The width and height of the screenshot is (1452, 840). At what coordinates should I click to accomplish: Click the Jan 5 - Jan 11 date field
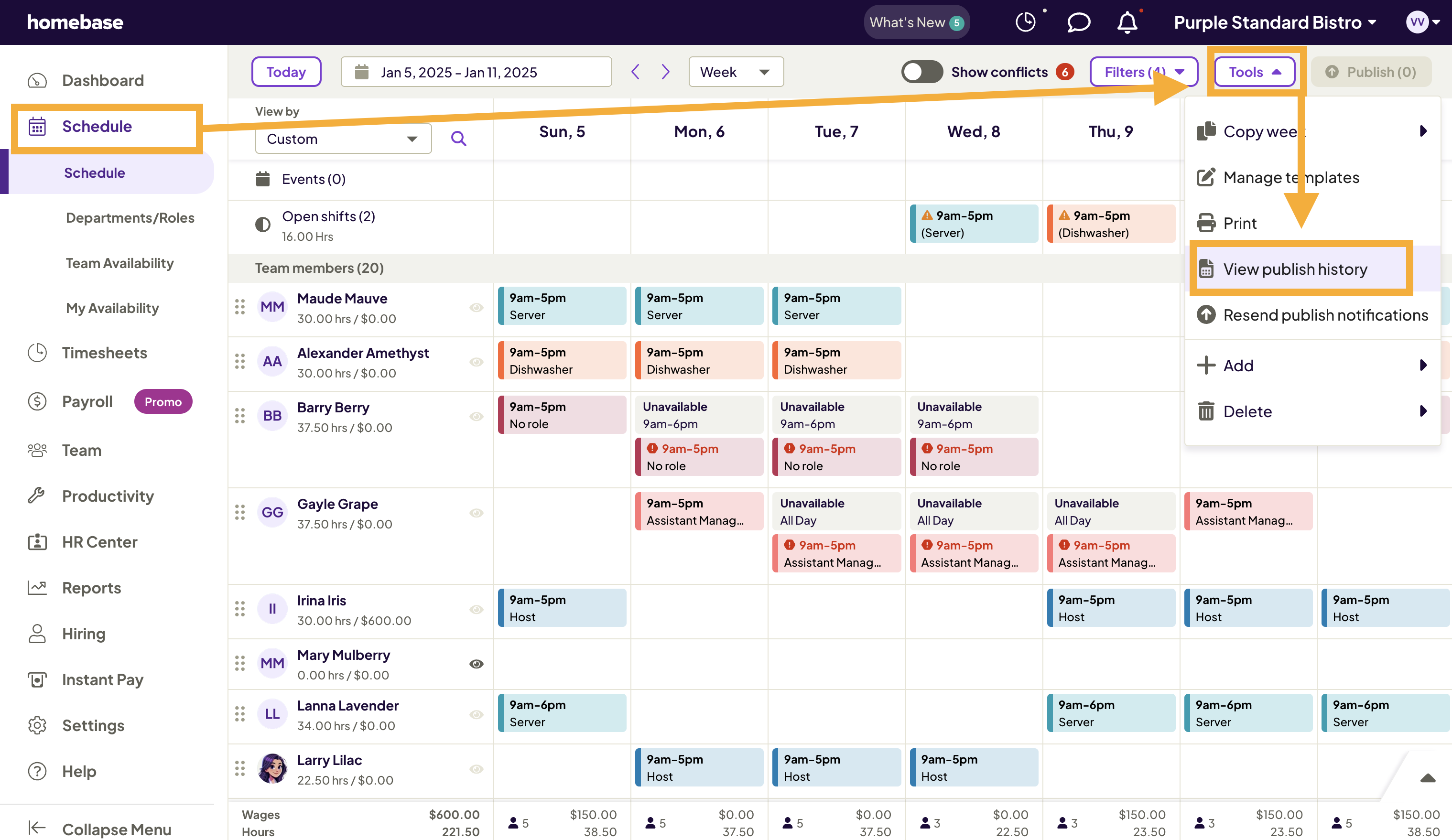(476, 72)
